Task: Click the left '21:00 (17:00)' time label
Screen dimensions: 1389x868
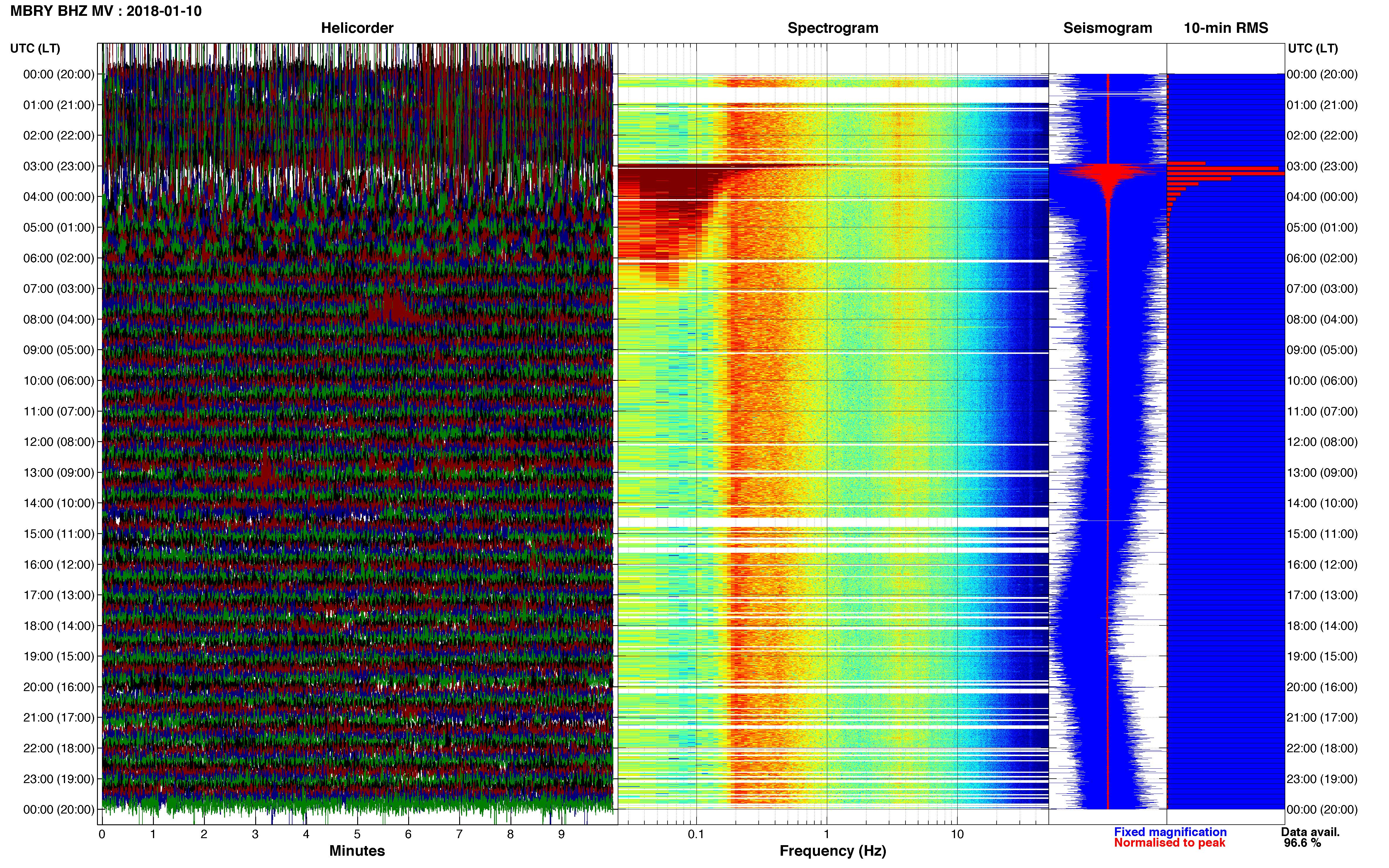Action: [59, 718]
